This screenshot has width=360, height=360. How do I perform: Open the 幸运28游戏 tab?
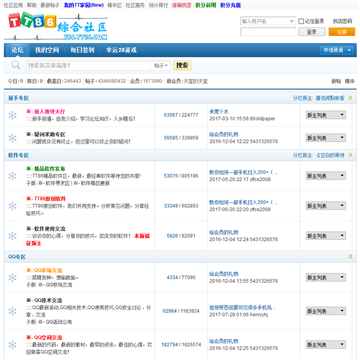[121, 50]
